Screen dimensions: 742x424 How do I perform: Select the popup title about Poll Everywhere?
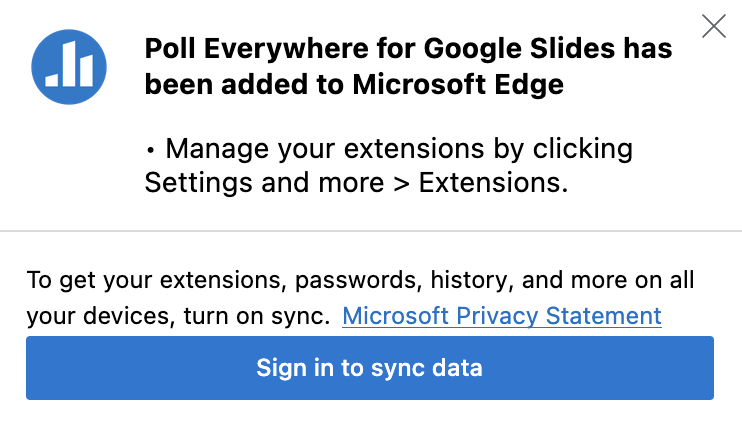pyautogui.click(x=408, y=66)
